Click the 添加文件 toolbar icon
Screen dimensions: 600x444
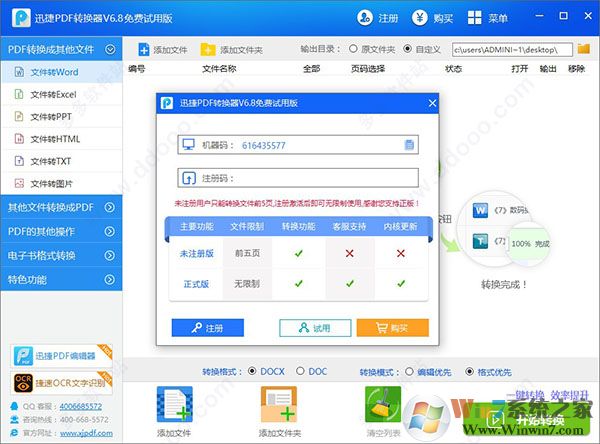(144, 50)
